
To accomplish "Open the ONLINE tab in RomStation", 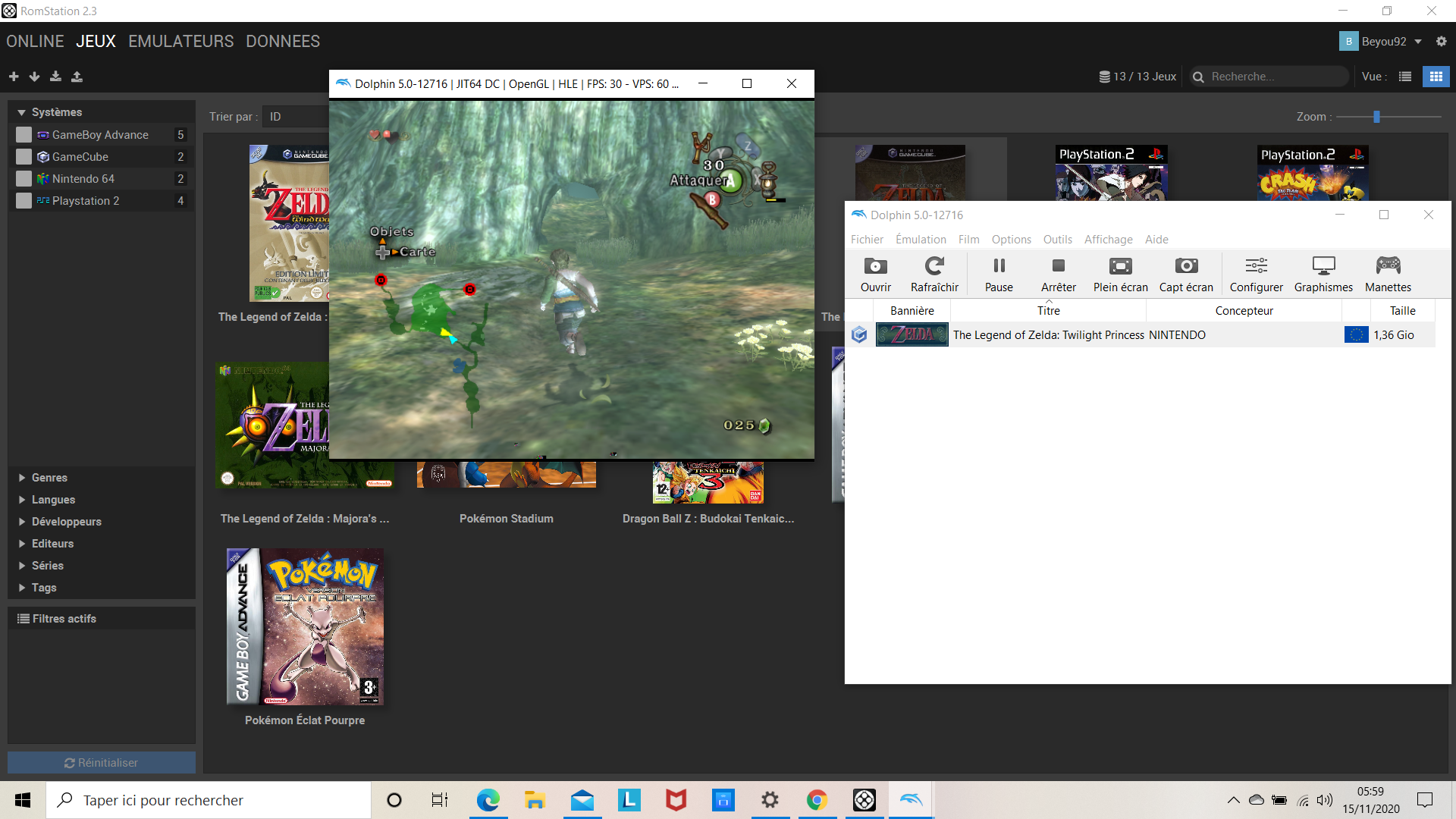I will [x=35, y=41].
